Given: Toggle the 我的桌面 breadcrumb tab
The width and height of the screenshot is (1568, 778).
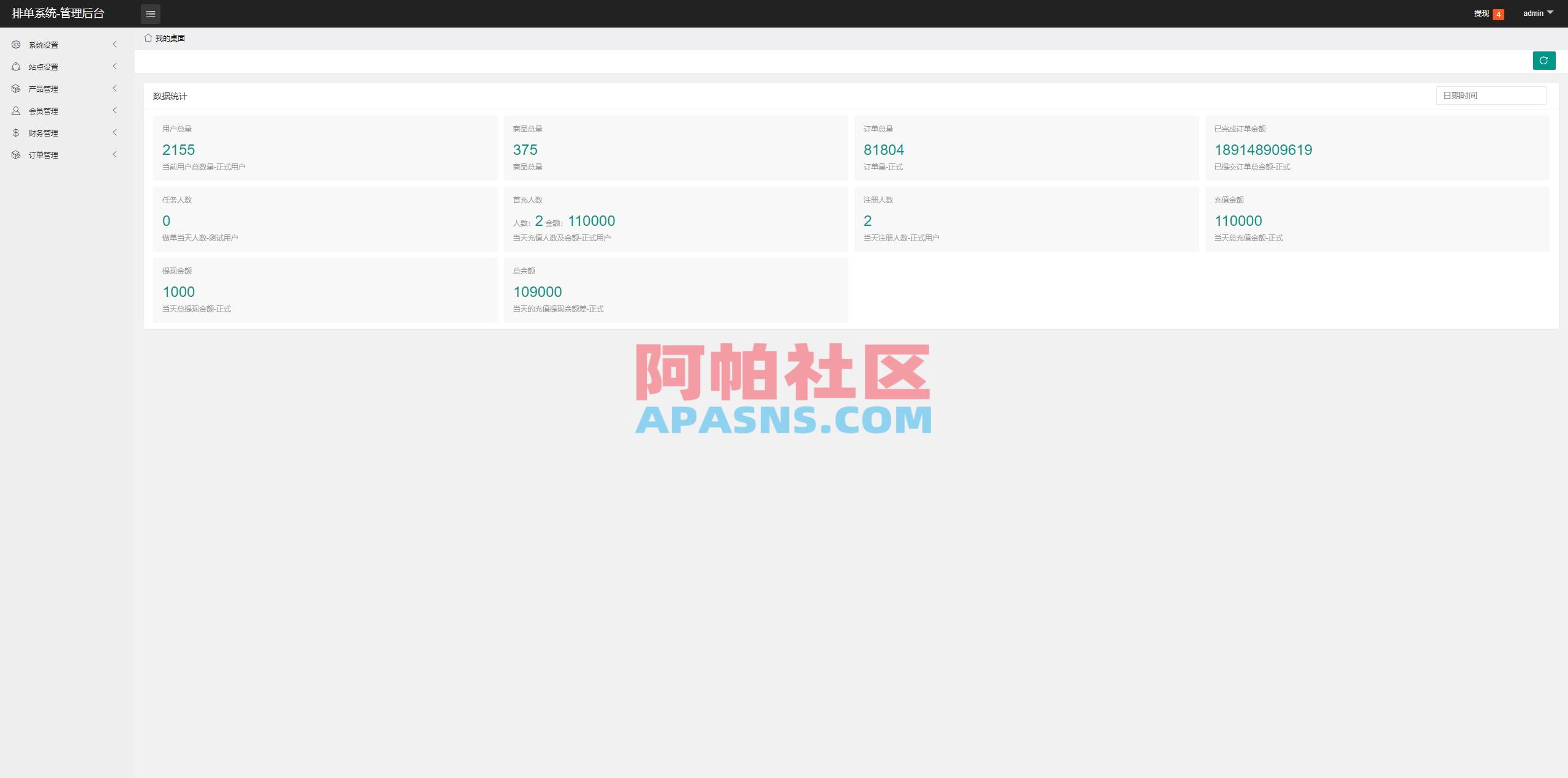Looking at the screenshot, I should 170,38.
